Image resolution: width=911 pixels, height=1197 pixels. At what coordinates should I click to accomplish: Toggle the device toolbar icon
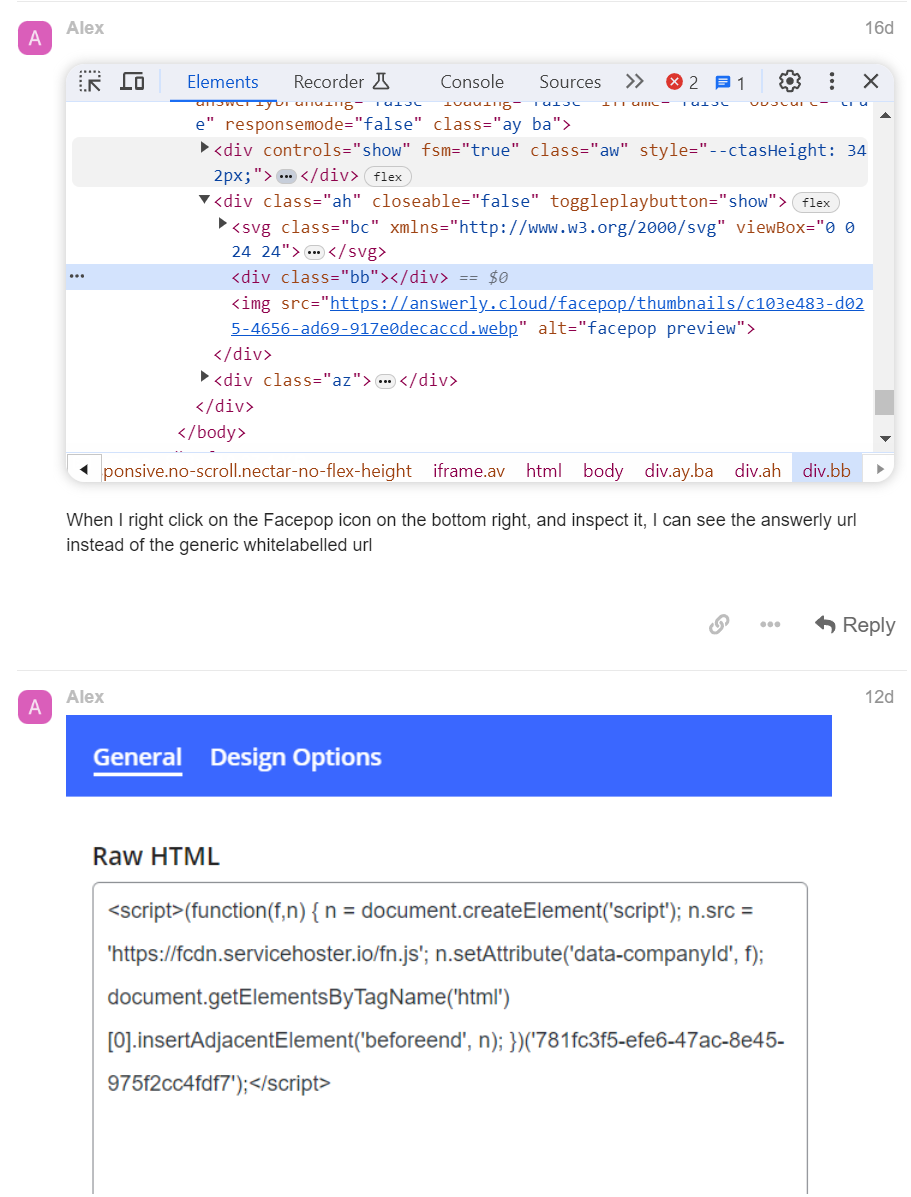(x=132, y=81)
